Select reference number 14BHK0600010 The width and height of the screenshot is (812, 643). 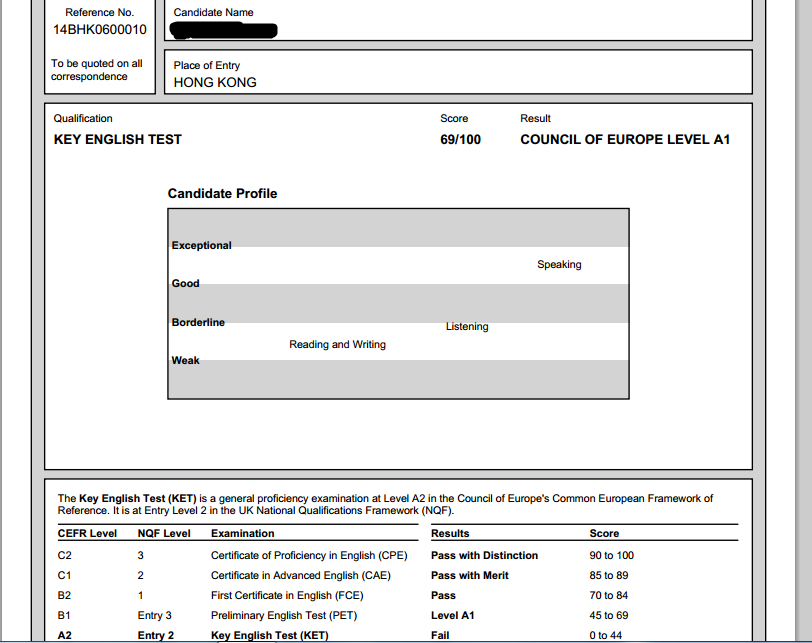(99, 30)
